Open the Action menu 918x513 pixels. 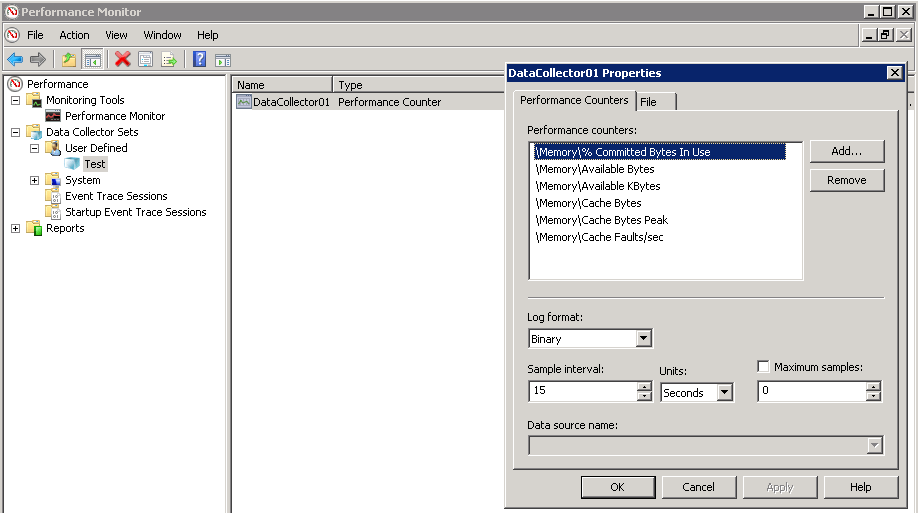[x=74, y=35]
